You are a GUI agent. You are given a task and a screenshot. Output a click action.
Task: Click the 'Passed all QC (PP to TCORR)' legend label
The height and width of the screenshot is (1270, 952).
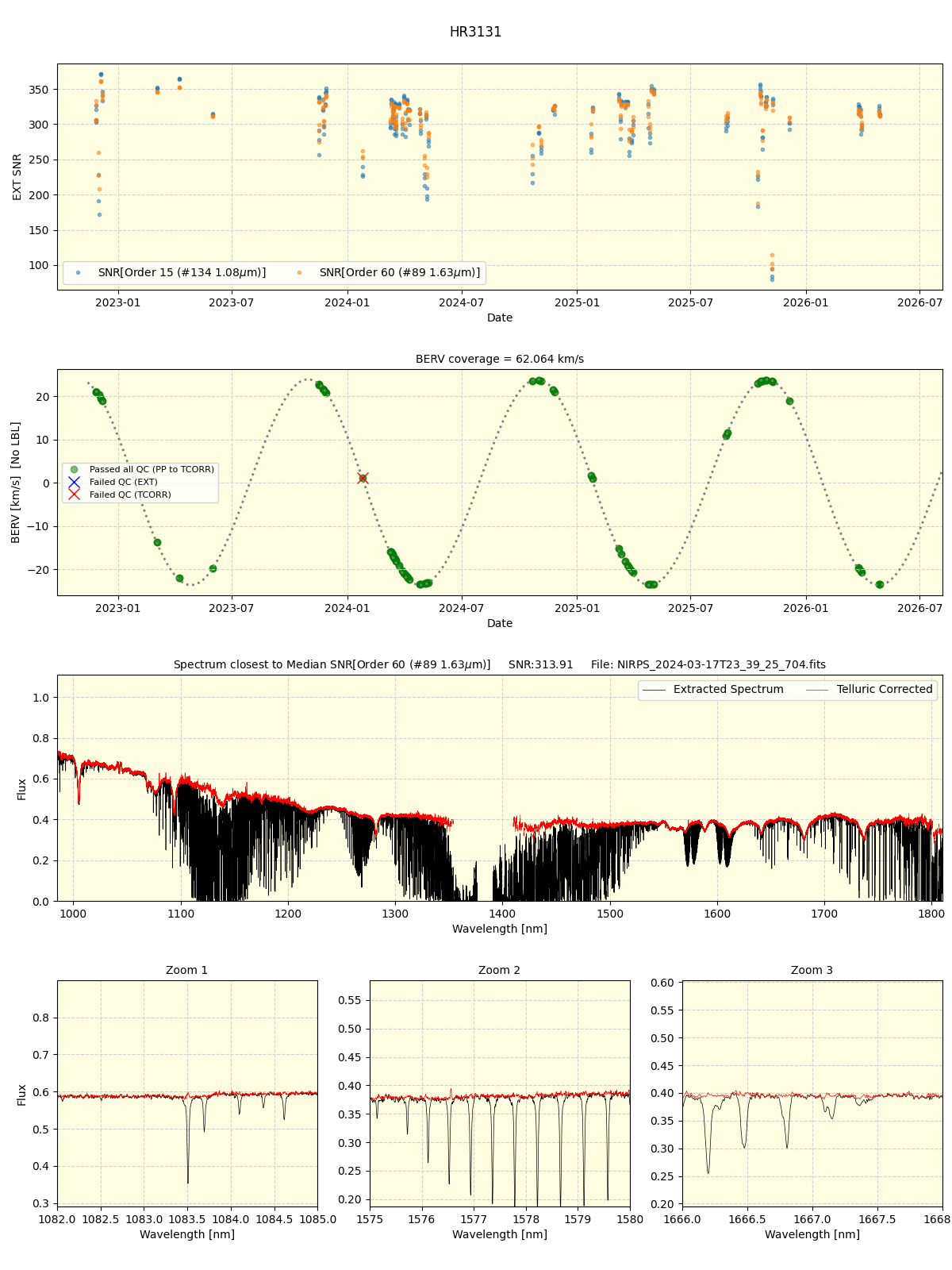pos(152,470)
